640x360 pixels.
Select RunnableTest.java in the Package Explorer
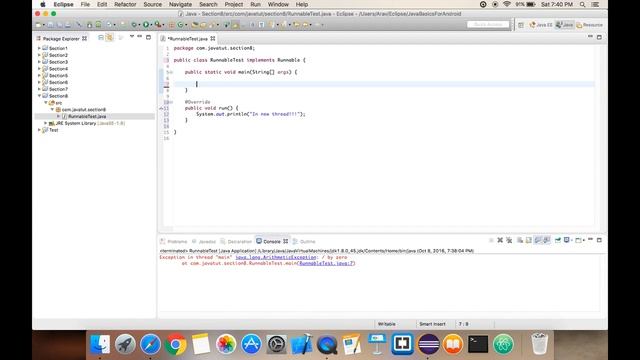tap(87, 116)
